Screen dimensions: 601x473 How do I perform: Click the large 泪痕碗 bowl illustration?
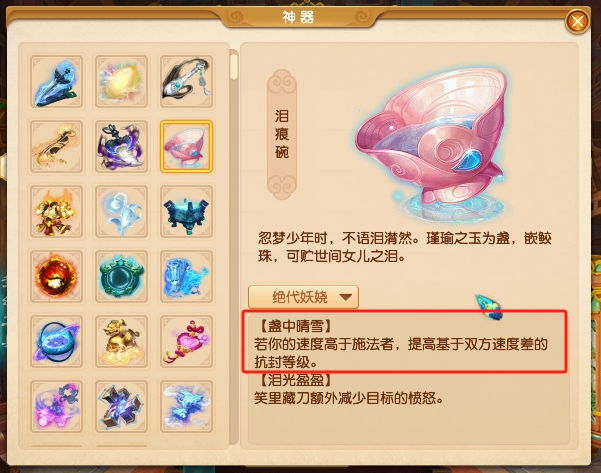pos(431,144)
